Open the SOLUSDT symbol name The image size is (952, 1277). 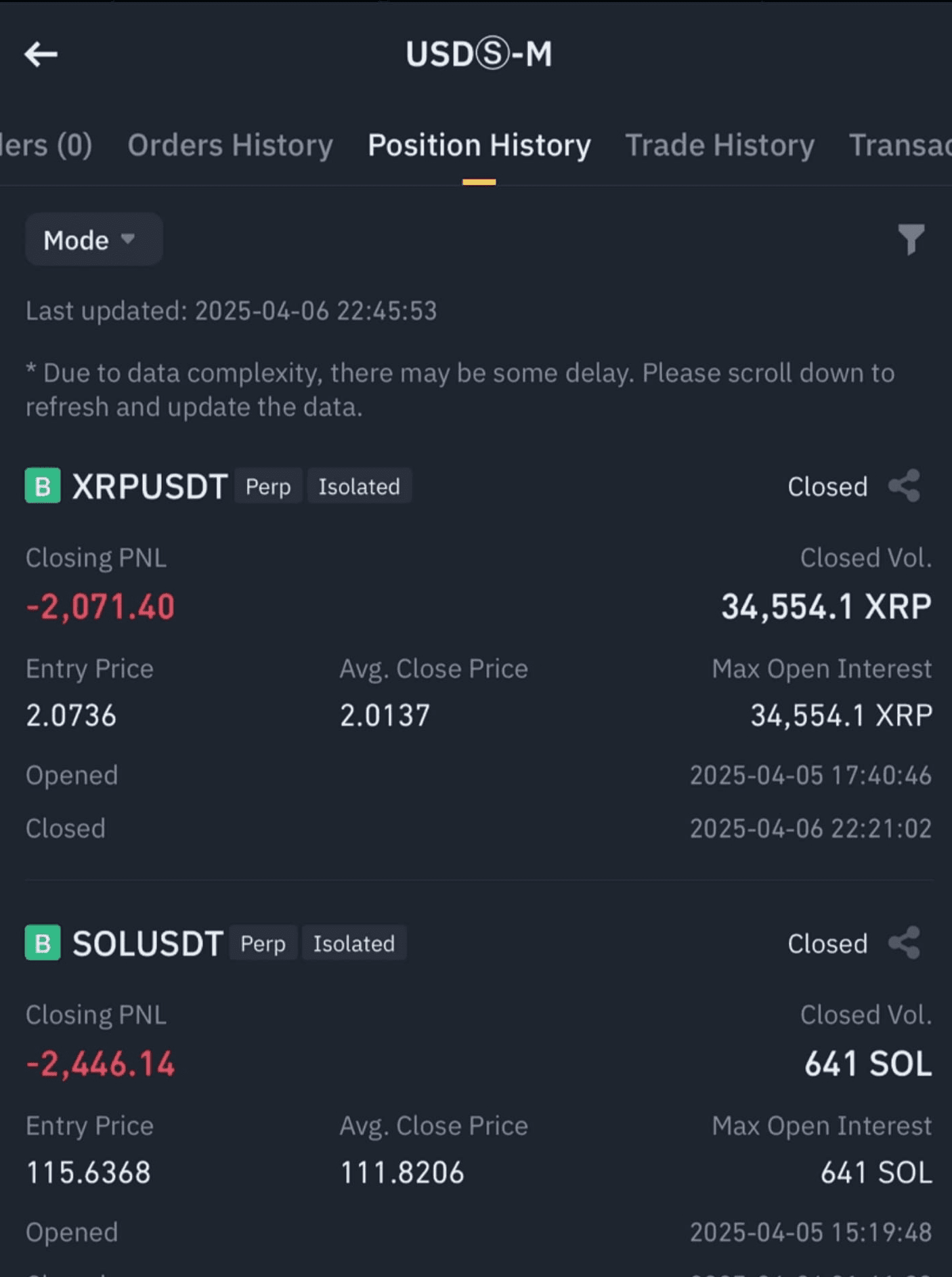tap(148, 944)
